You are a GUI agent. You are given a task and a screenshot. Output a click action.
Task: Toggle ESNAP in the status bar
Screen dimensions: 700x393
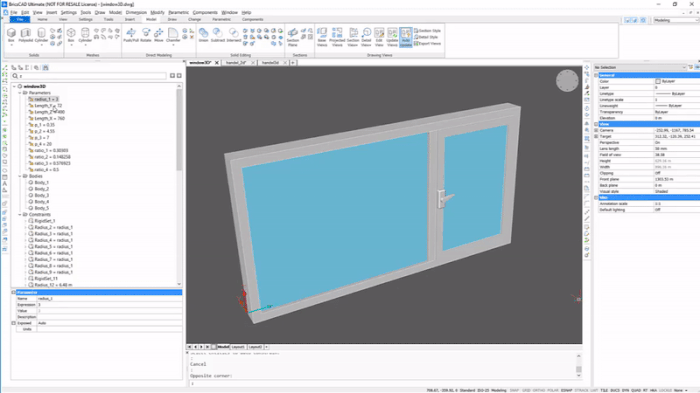click(x=566, y=390)
